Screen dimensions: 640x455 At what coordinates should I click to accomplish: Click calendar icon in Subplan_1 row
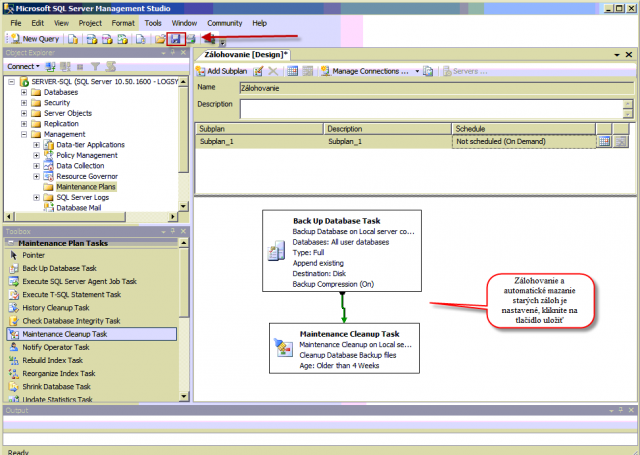click(x=604, y=141)
